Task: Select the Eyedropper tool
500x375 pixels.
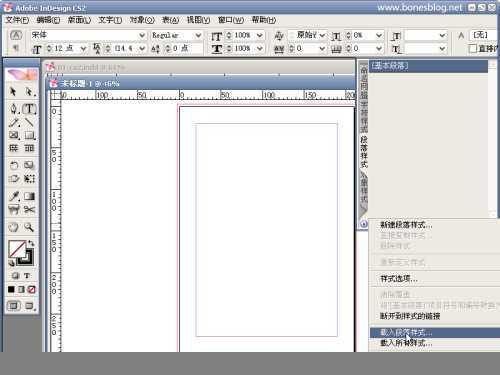Action: coord(14,196)
